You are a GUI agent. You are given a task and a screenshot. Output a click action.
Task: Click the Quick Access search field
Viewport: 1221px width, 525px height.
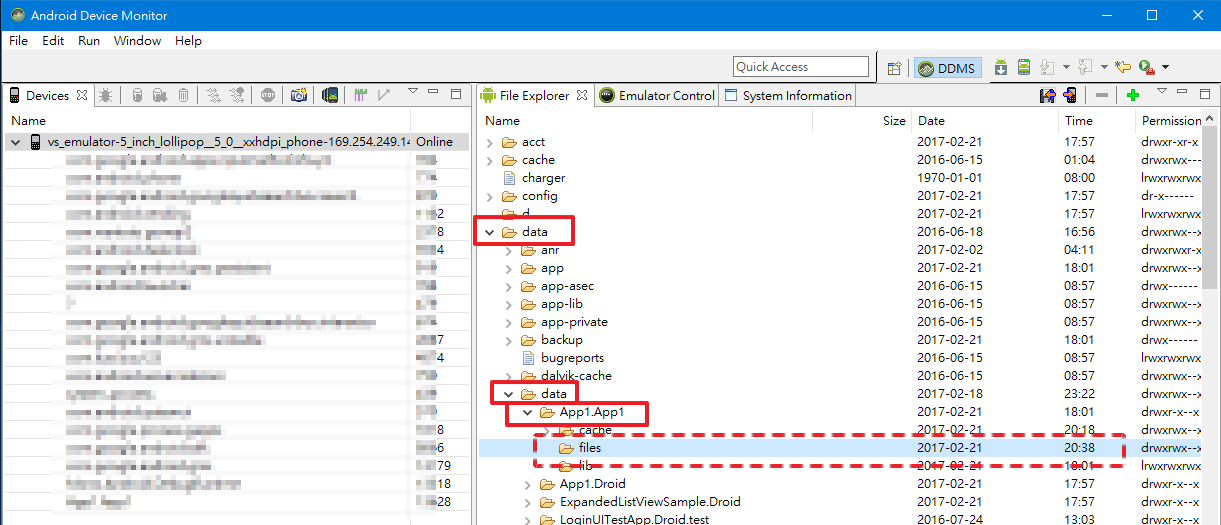tap(801, 67)
